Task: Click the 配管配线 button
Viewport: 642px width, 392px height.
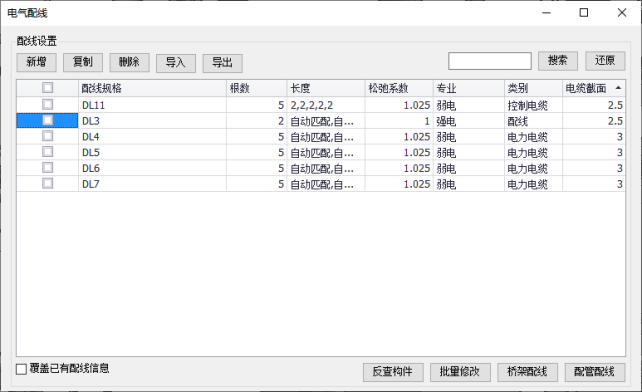Action: click(x=595, y=372)
